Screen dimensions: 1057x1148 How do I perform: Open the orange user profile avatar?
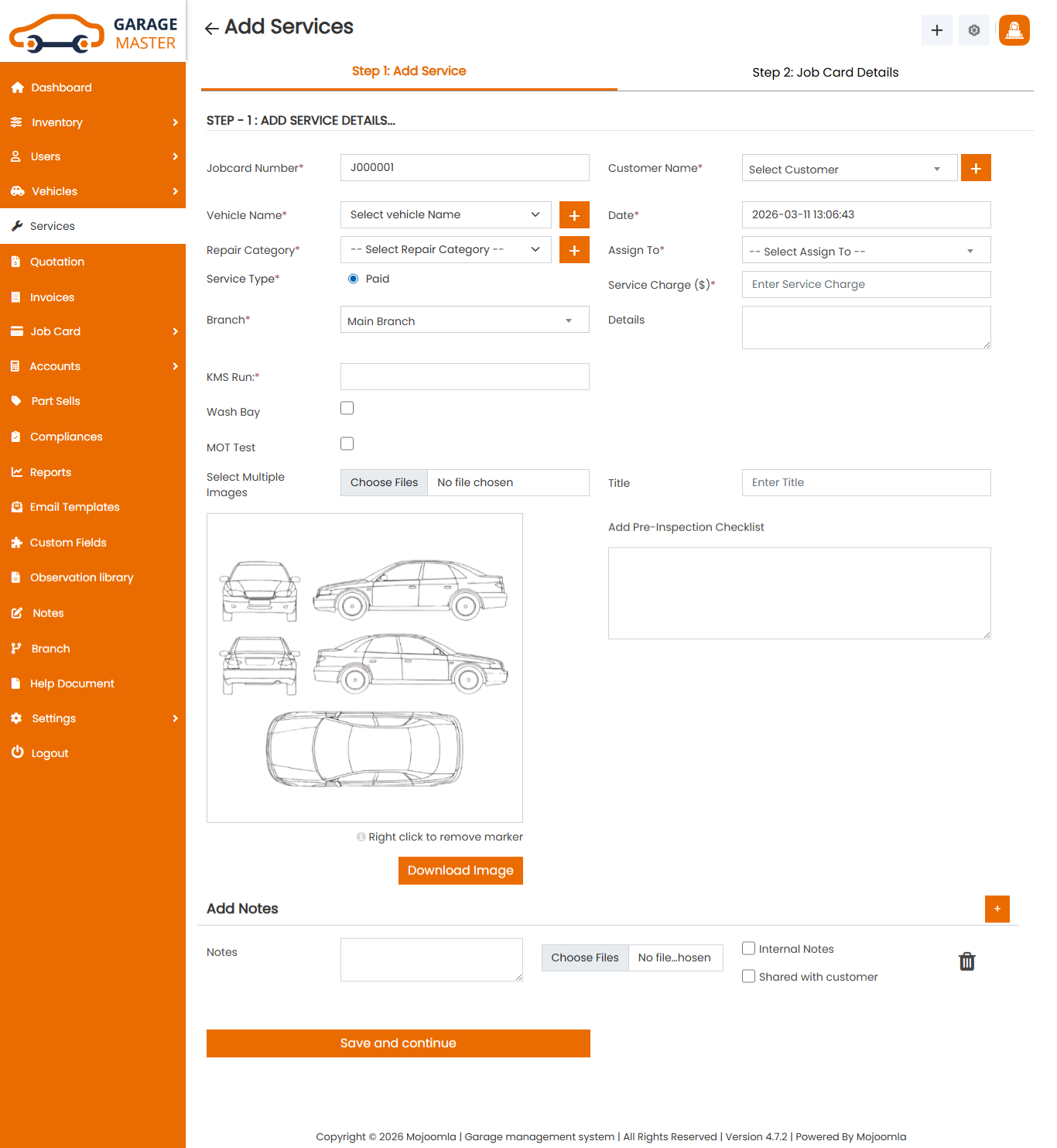pos(1014,30)
